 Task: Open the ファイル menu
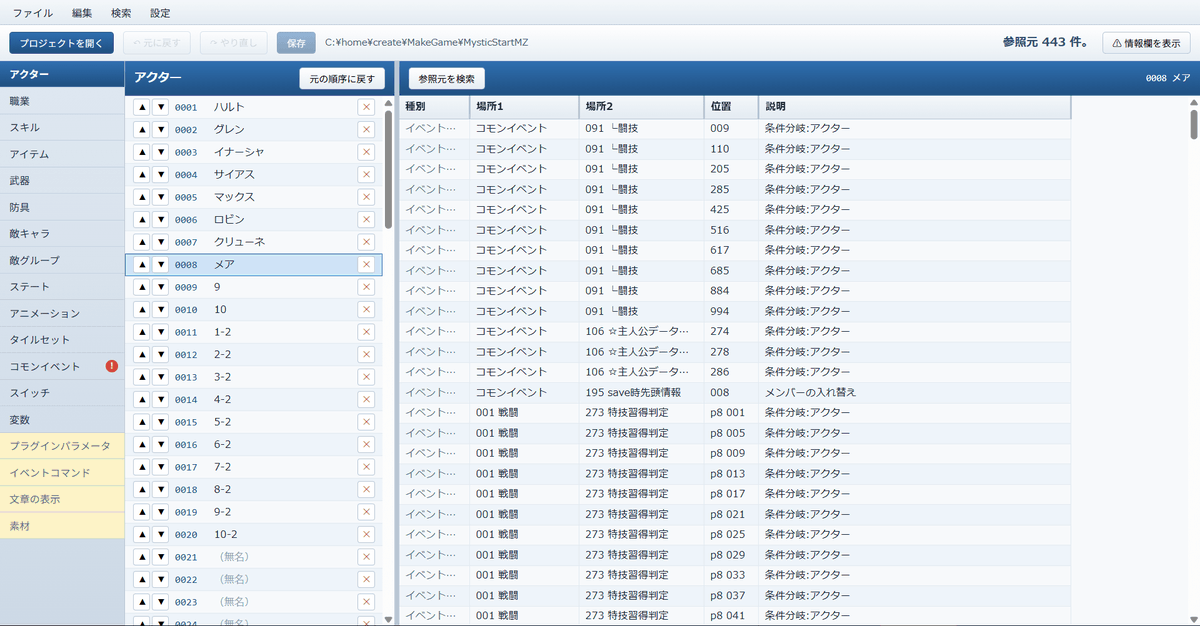point(33,13)
